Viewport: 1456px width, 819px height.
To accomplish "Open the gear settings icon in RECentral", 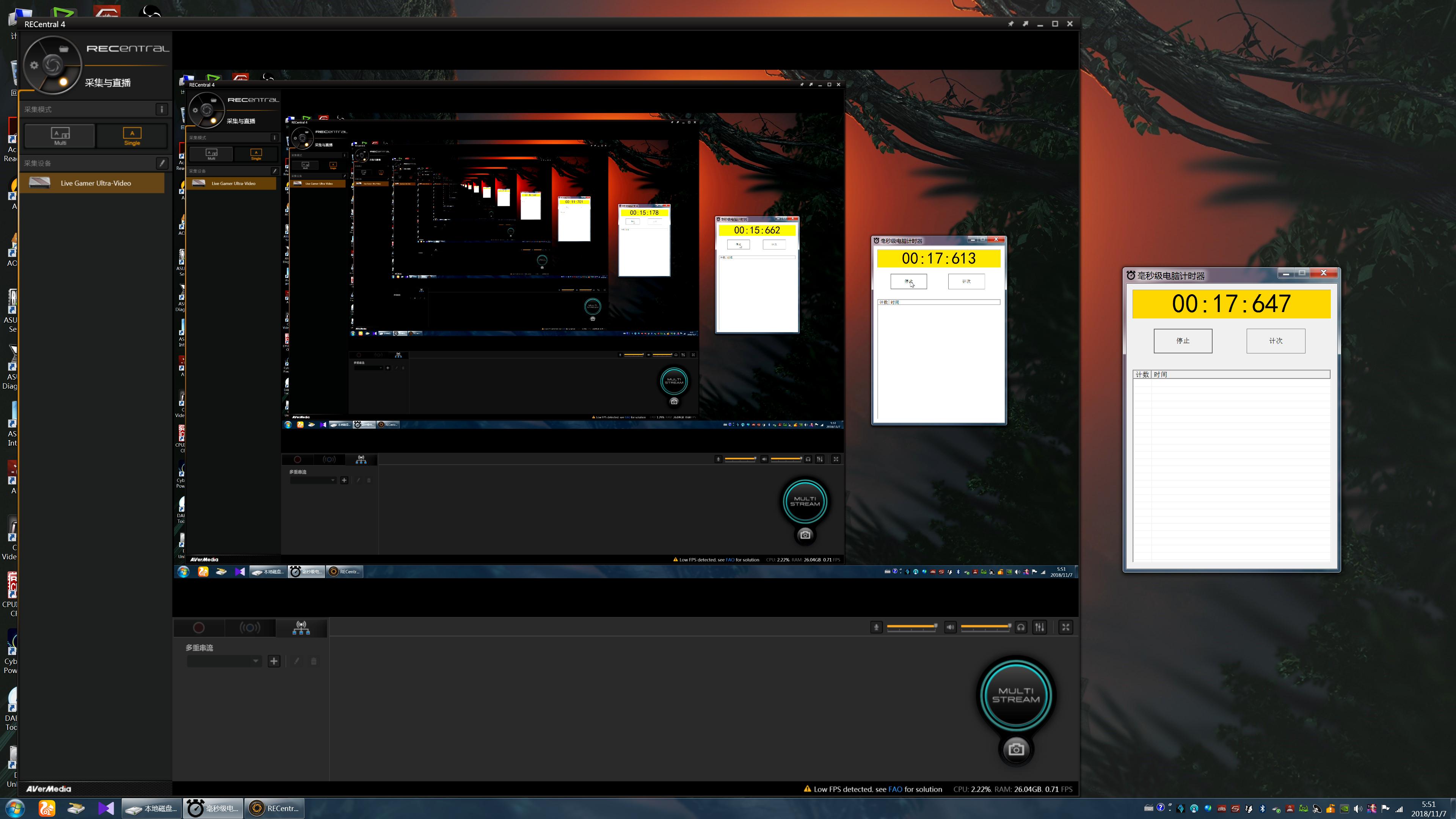I will (34, 66).
